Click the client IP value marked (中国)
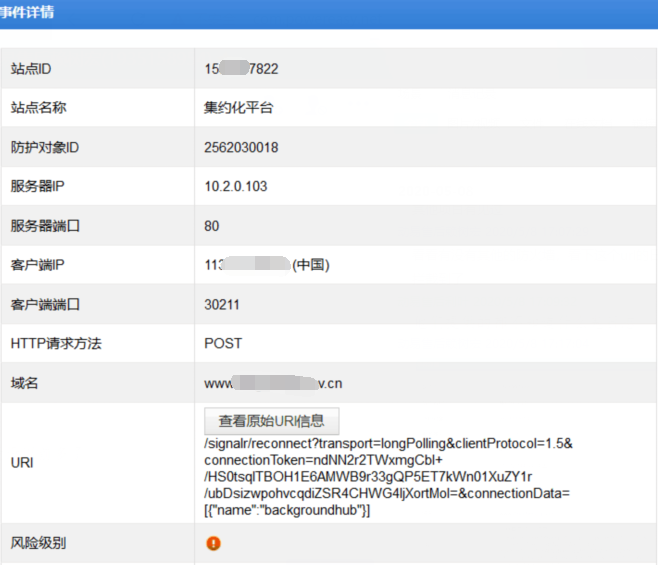The image size is (658, 565). (266, 265)
